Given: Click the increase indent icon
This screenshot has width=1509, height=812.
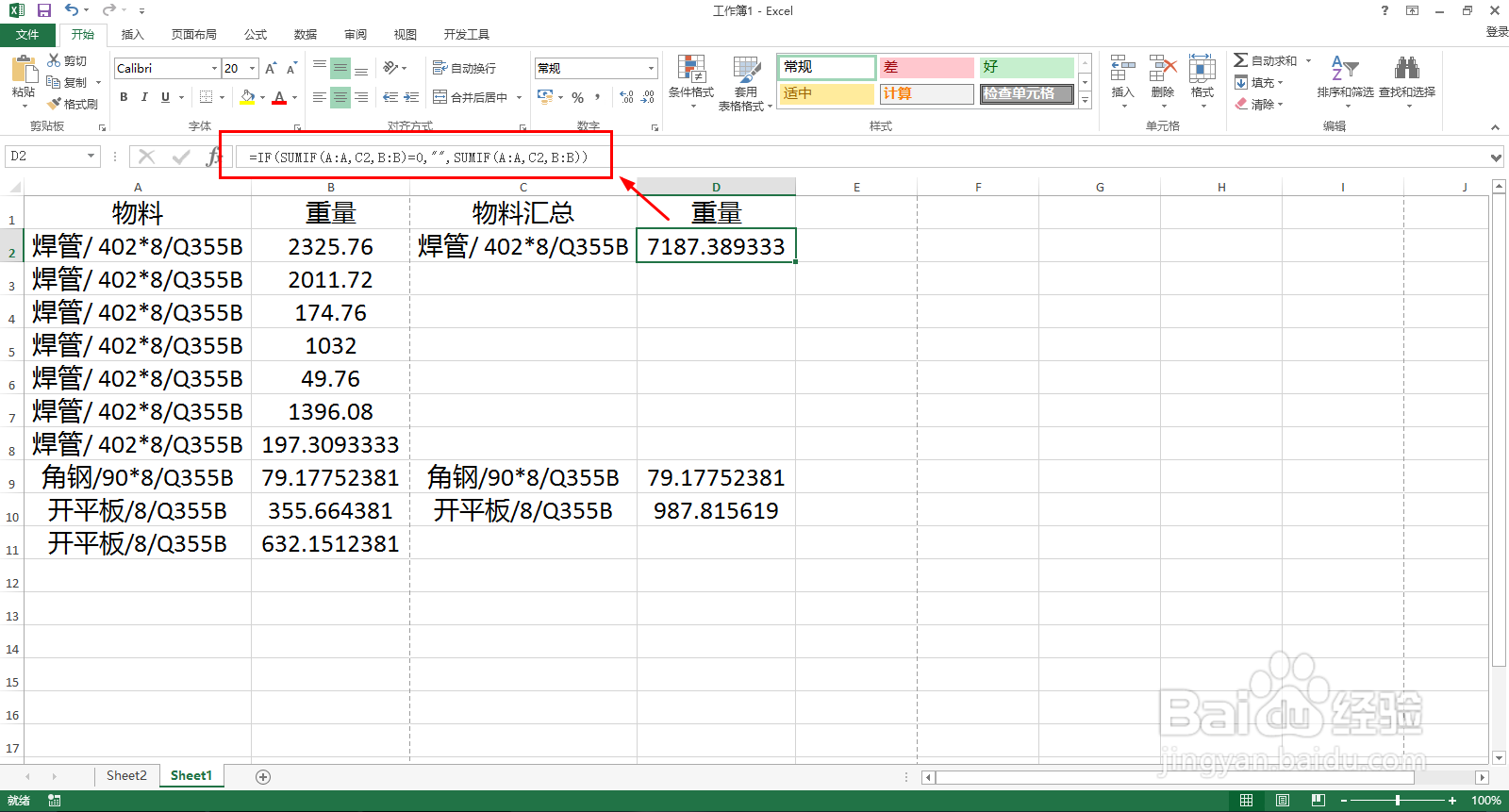Looking at the screenshot, I should [411, 97].
